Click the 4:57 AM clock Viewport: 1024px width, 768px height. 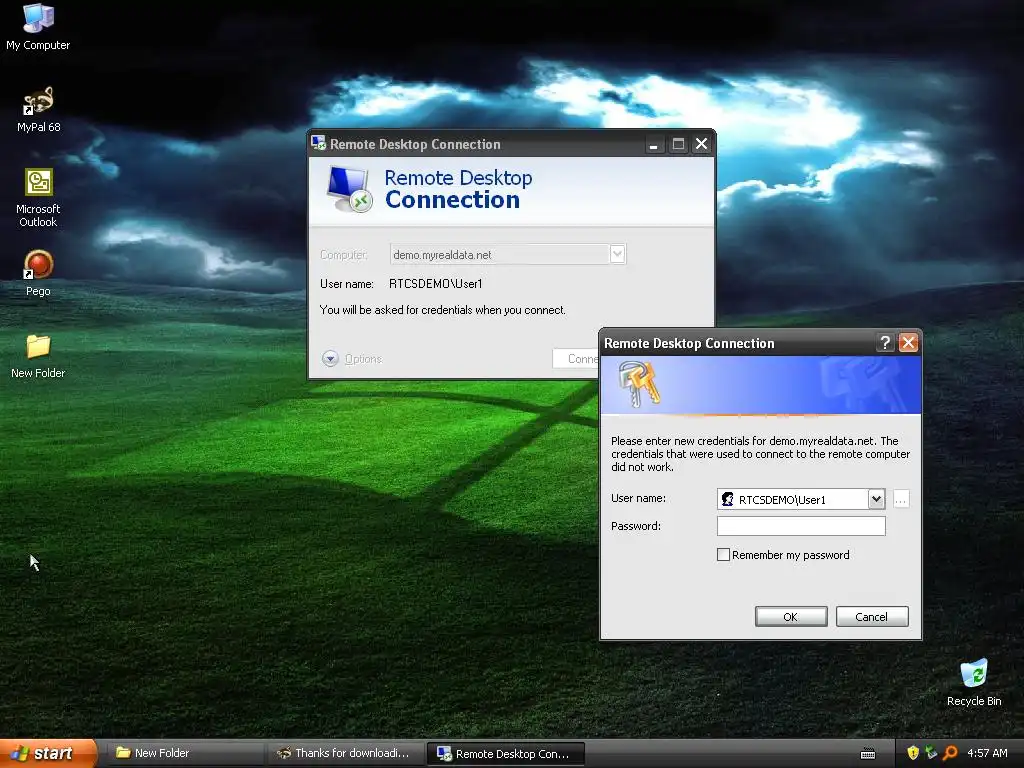(987, 753)
